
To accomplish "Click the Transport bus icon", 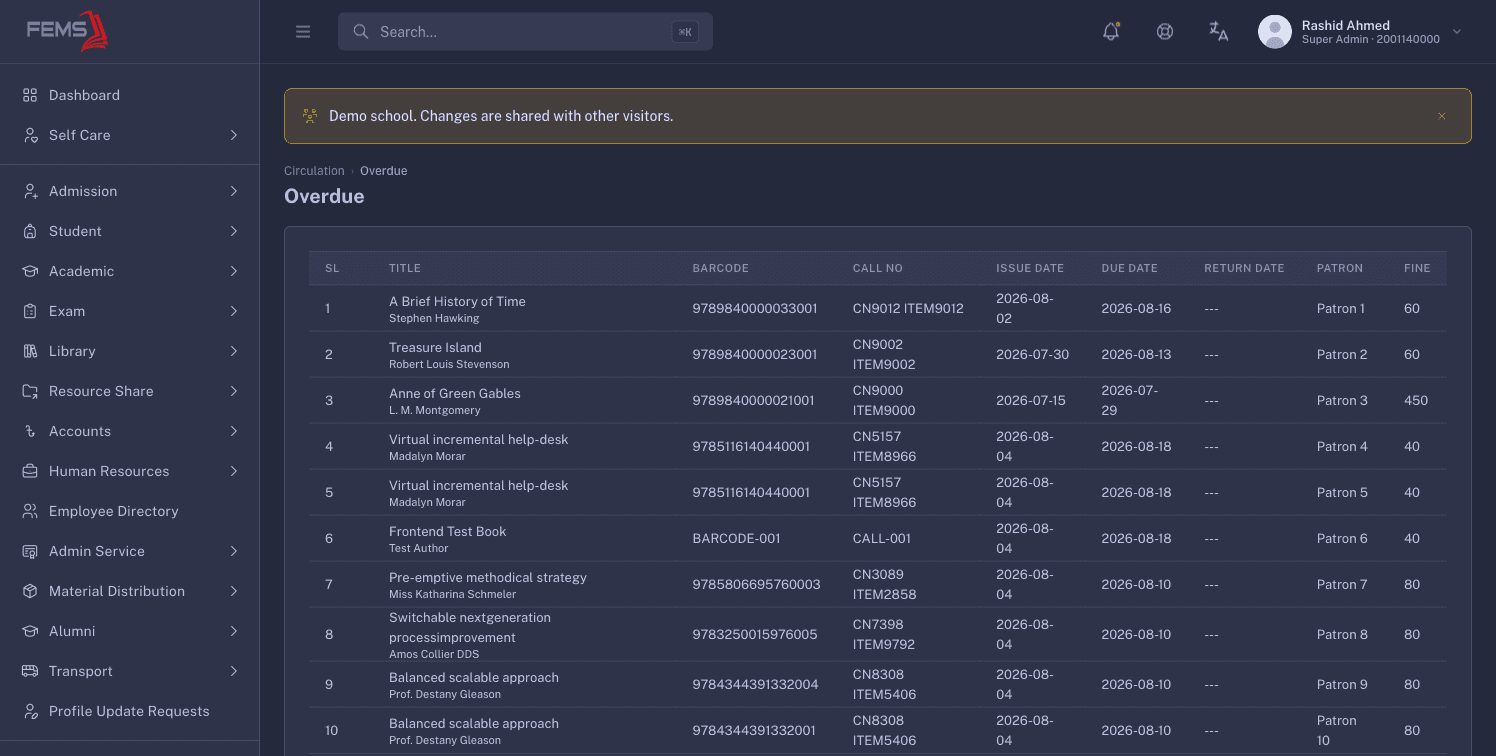I will point(30,671).
